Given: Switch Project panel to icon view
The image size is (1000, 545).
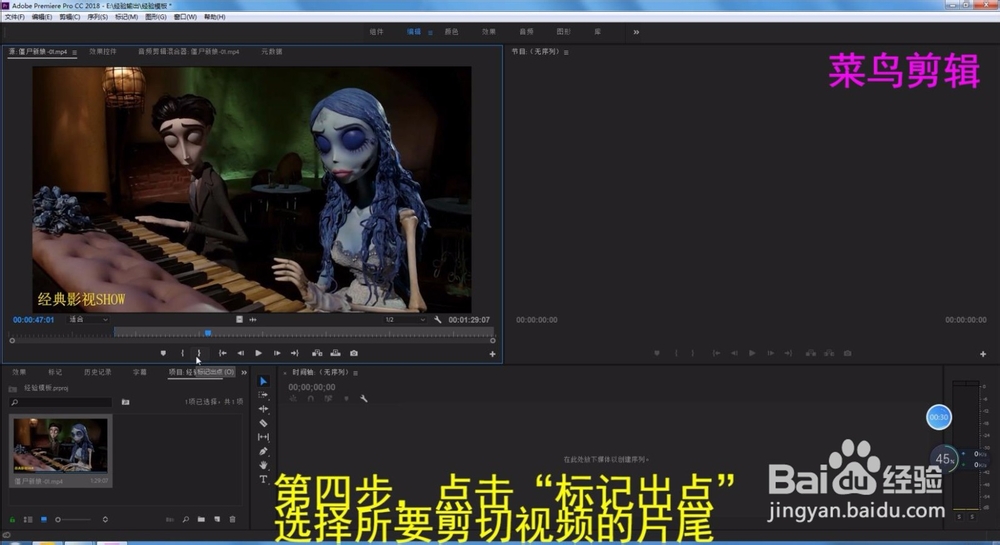Looking at the screenshot, I should [x=44, y=520].
